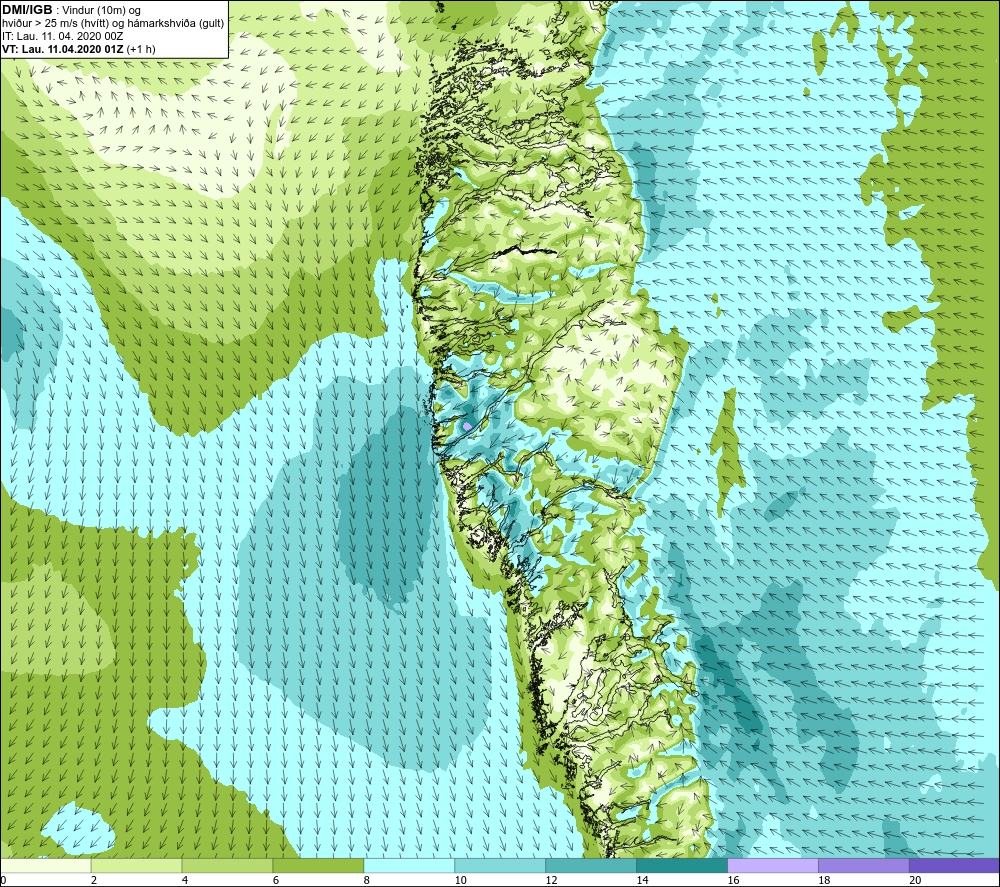Click the 10–12 m/s teal legend swatch
The image size is (1000, 887).
click(500, 865)
